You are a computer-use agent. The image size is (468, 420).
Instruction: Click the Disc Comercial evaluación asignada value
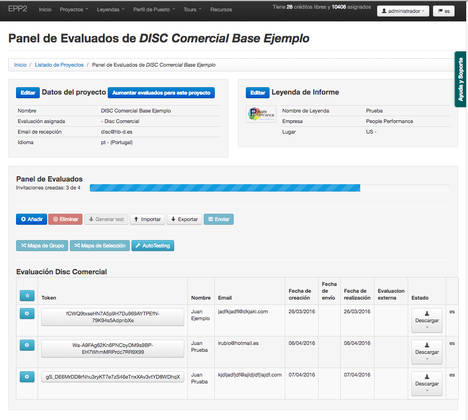(120, 121)
